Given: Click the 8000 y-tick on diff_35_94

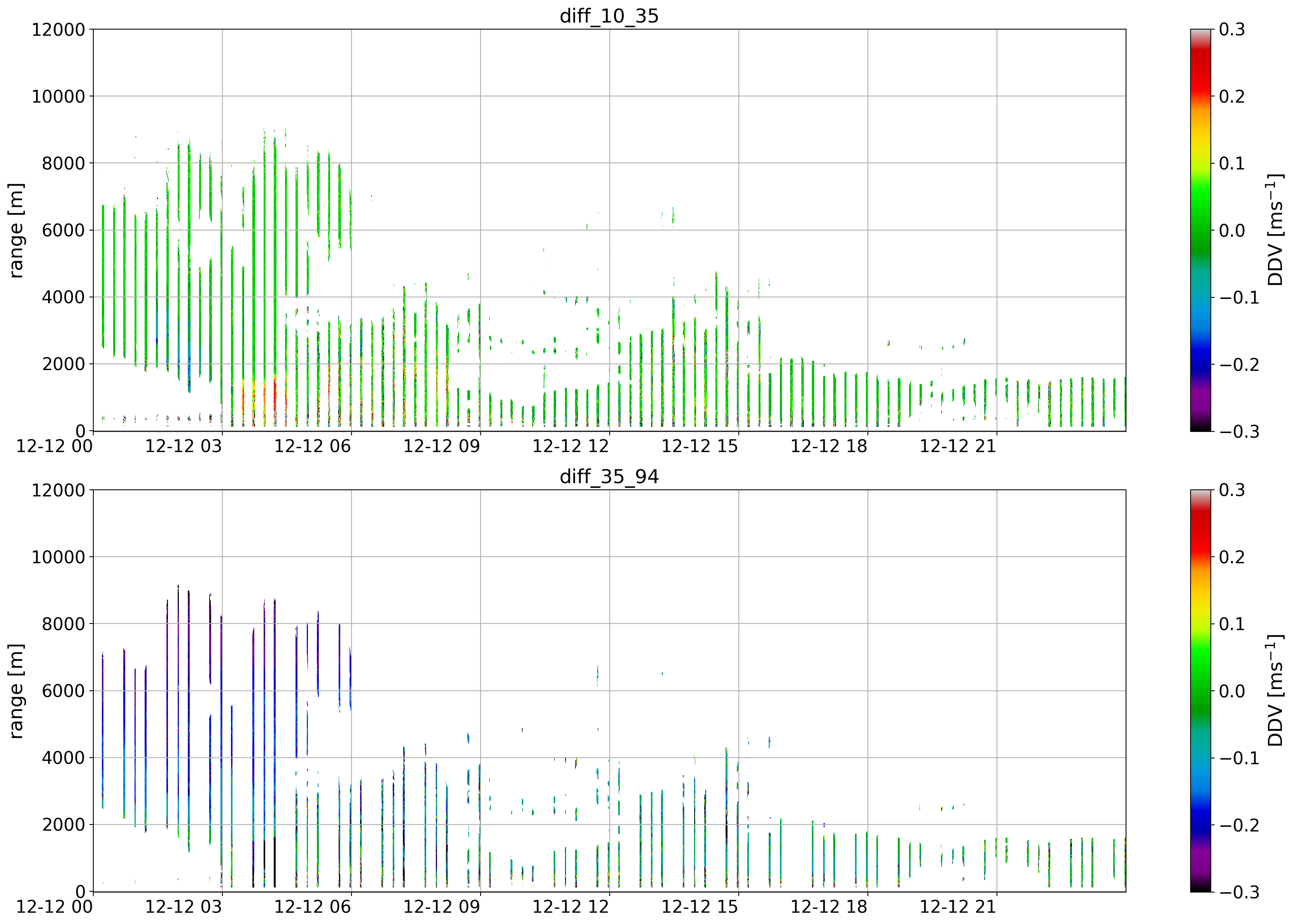Looking at the screenshot, I should pyautogui.click(x=63, y=625).
